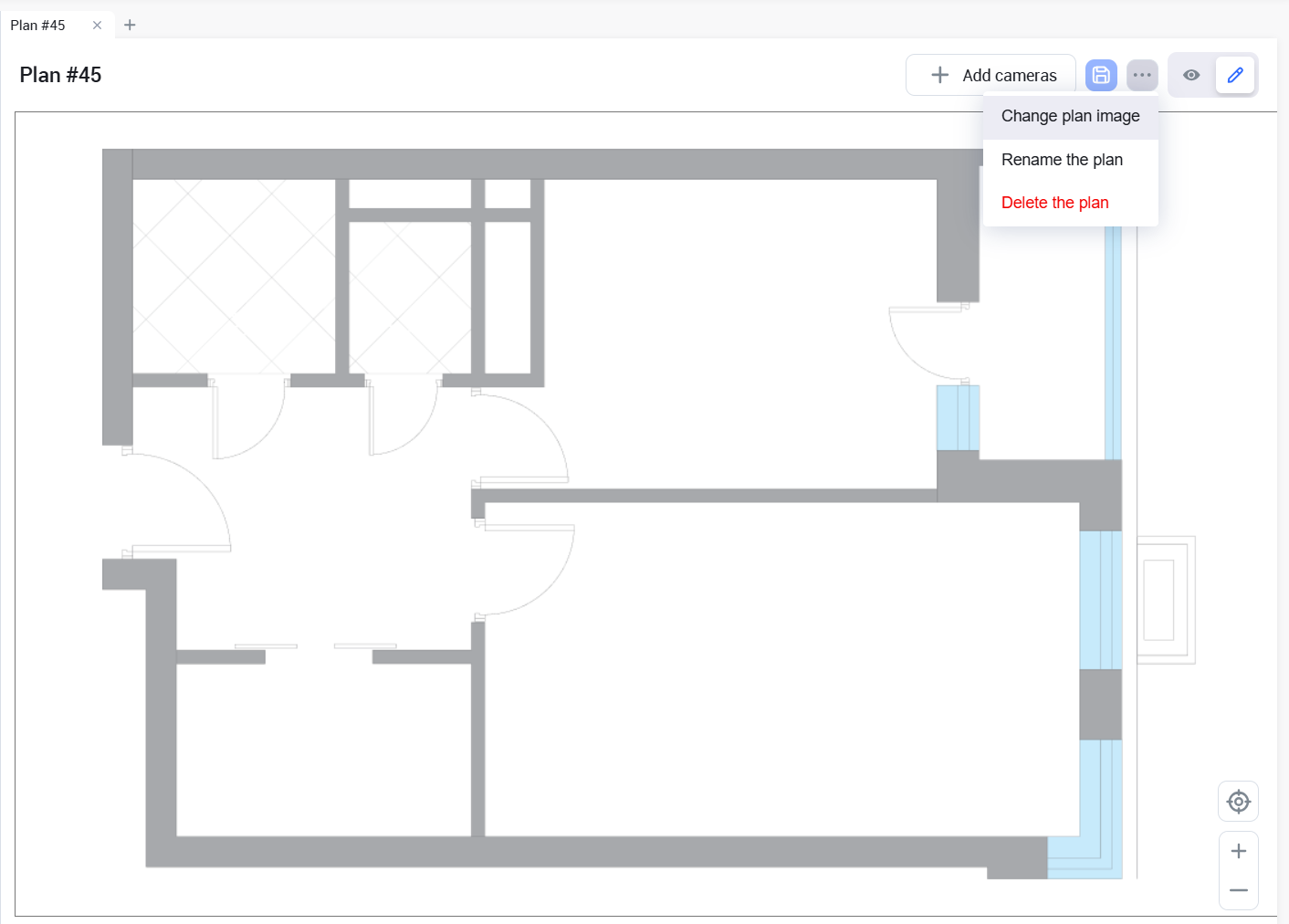This screenshot has width=1289, height=924.
Task: Click the Plan #45 heading title
Action: 60,75
